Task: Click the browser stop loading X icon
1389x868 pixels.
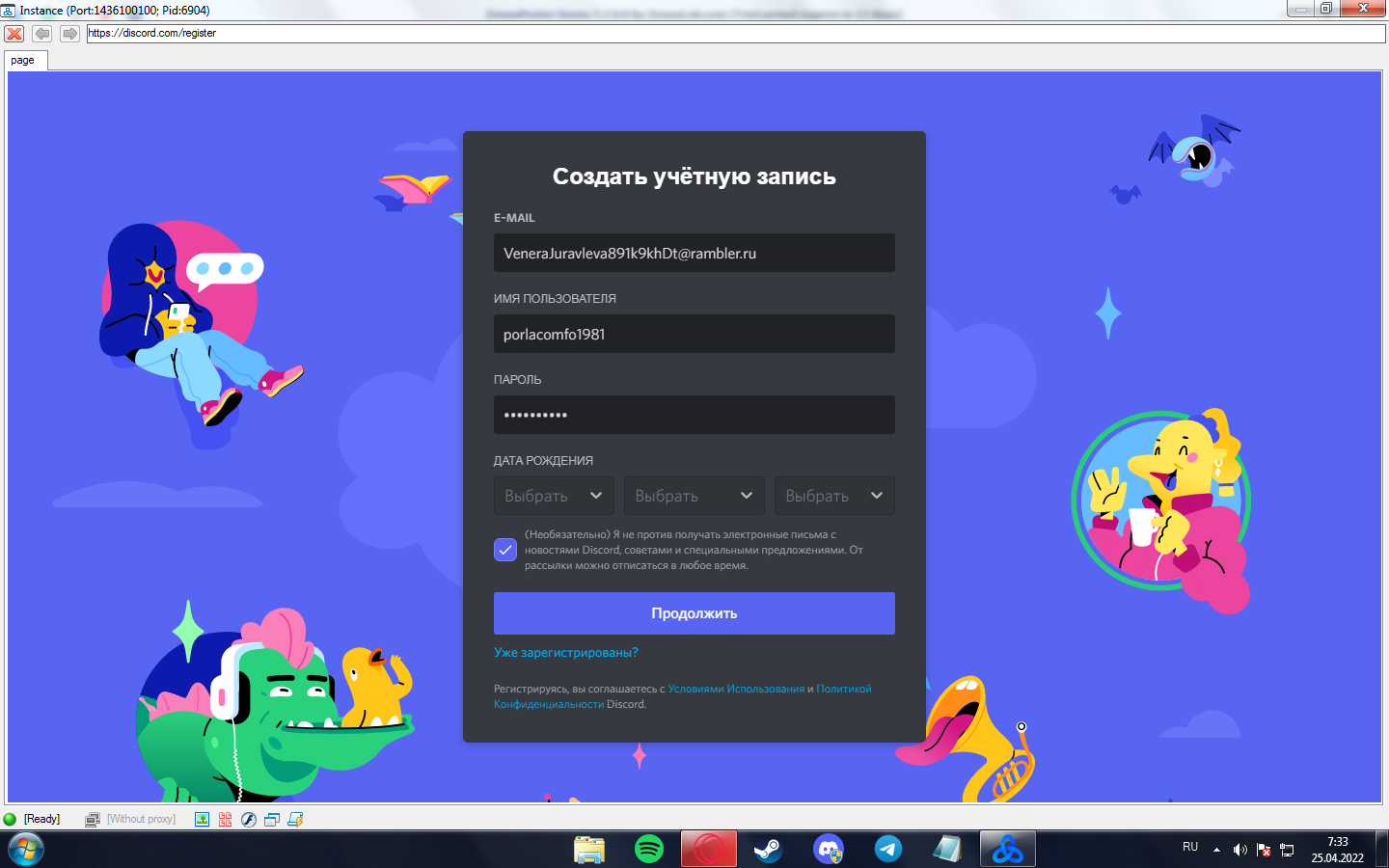Action: (x=14, y=34)
